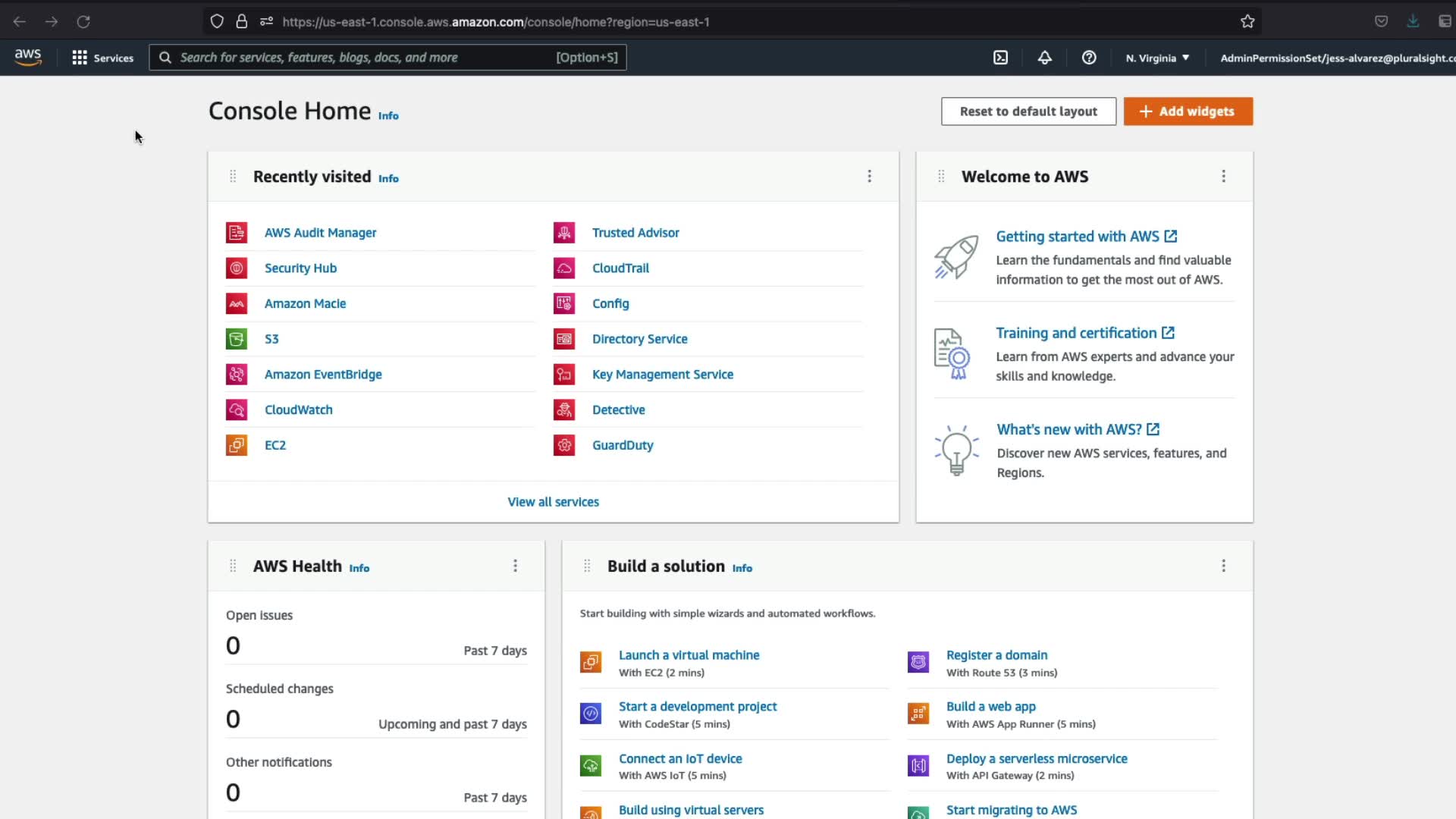The height and width of the screenshot is (819, 1456).
Task: Open the Services menu
Action: click(102, 58)
